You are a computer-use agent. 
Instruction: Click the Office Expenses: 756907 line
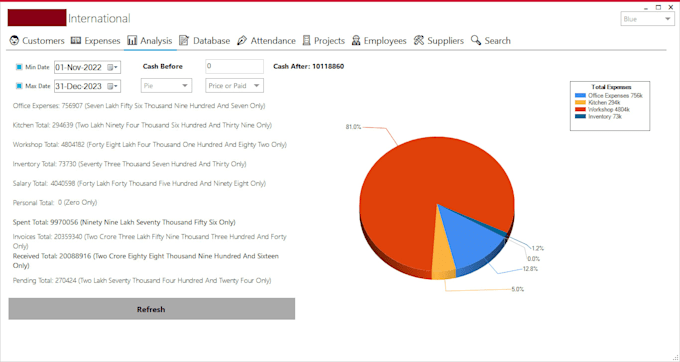139,106
